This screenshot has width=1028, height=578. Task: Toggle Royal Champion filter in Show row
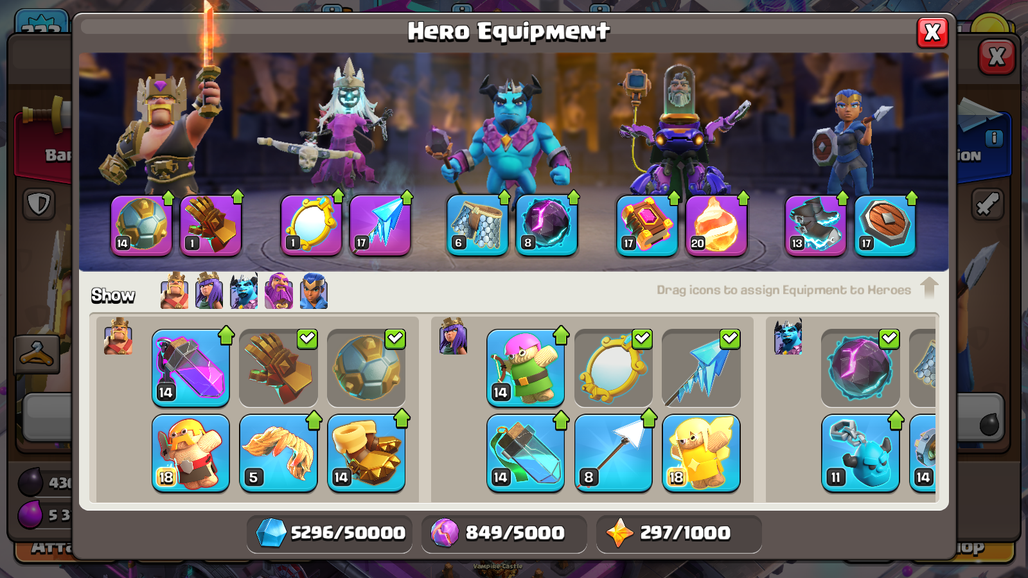(x=314, y=291)
